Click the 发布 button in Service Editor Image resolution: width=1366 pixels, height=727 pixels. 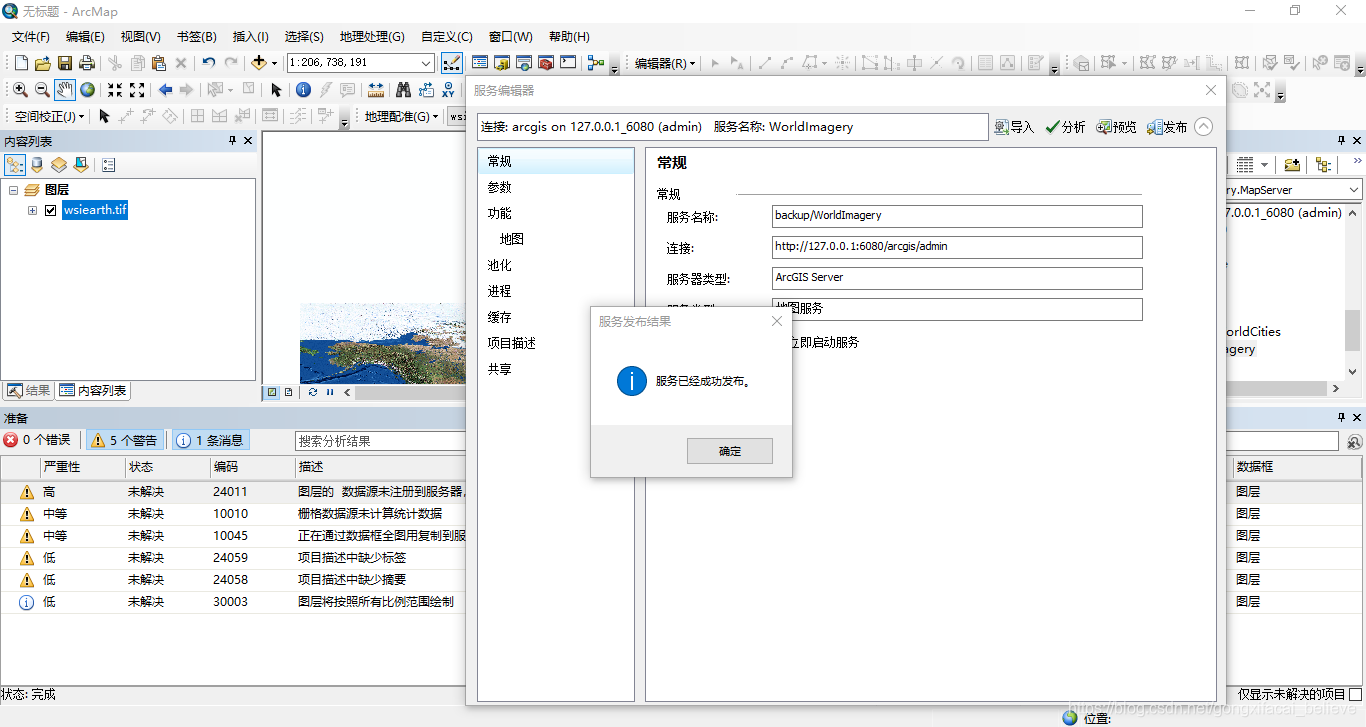(1168, 127)
